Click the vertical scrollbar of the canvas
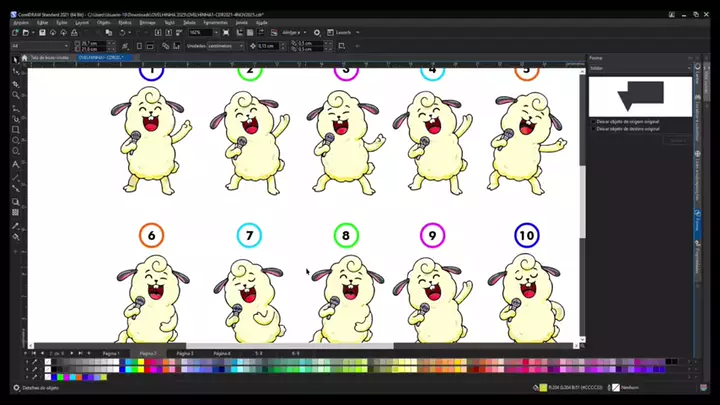Image resolution: width=720 pixels, height=405 pixels. coord(583,200)
